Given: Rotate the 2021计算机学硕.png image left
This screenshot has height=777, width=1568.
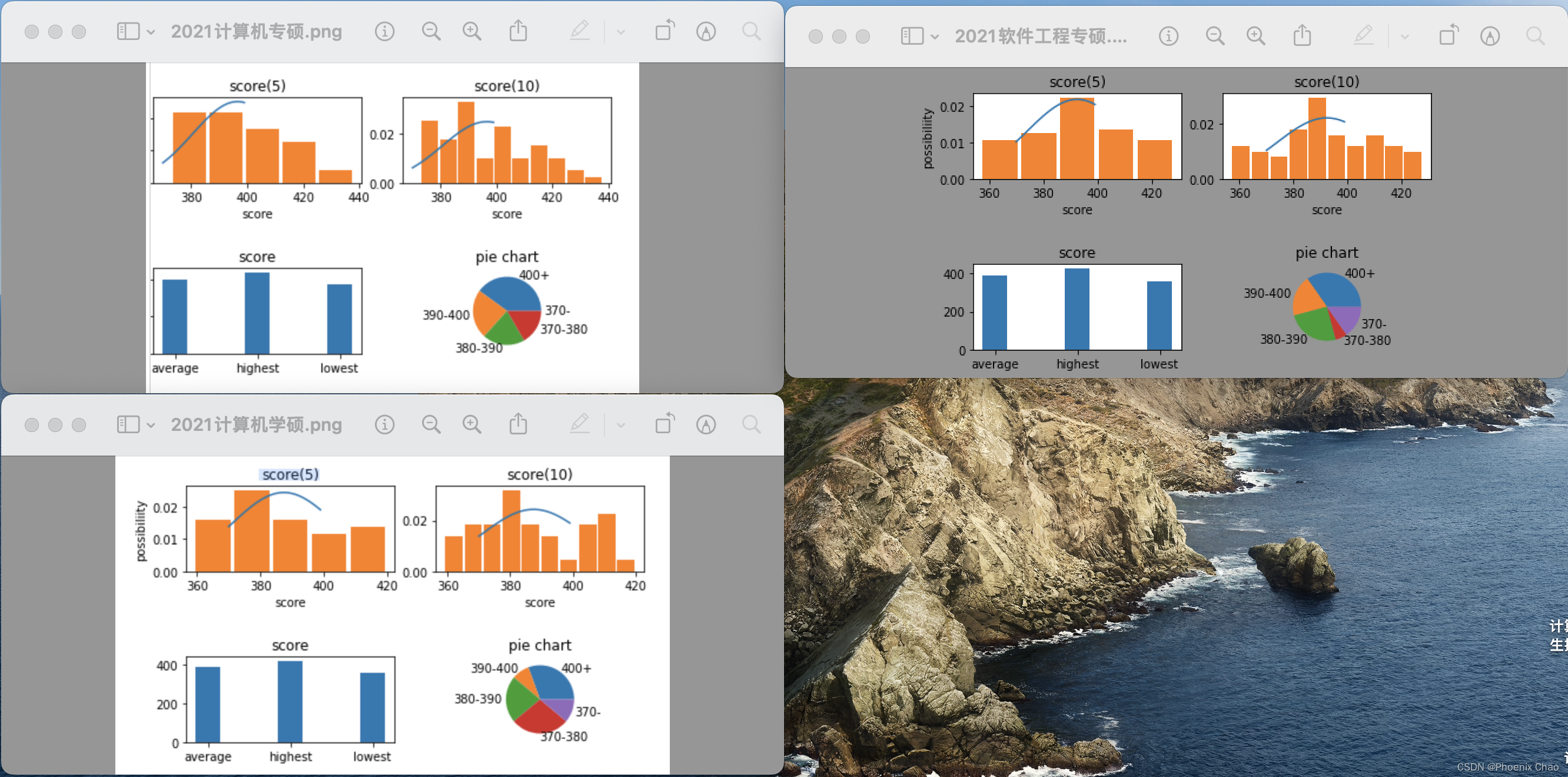Looking at the screenshot, I should 665,424.
